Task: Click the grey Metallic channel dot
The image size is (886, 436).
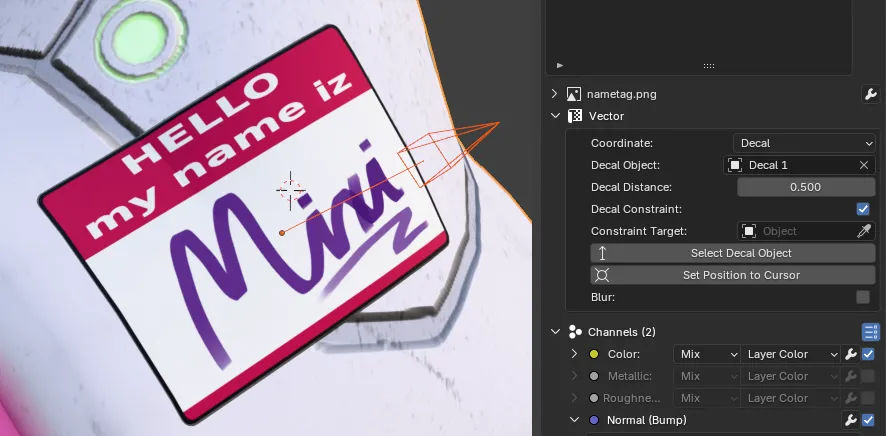Action: 594,376
